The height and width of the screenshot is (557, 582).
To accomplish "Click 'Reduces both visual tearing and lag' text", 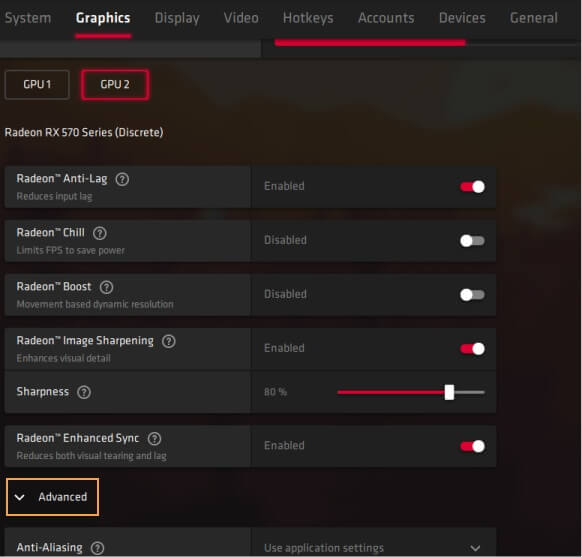I will (92, 456).
